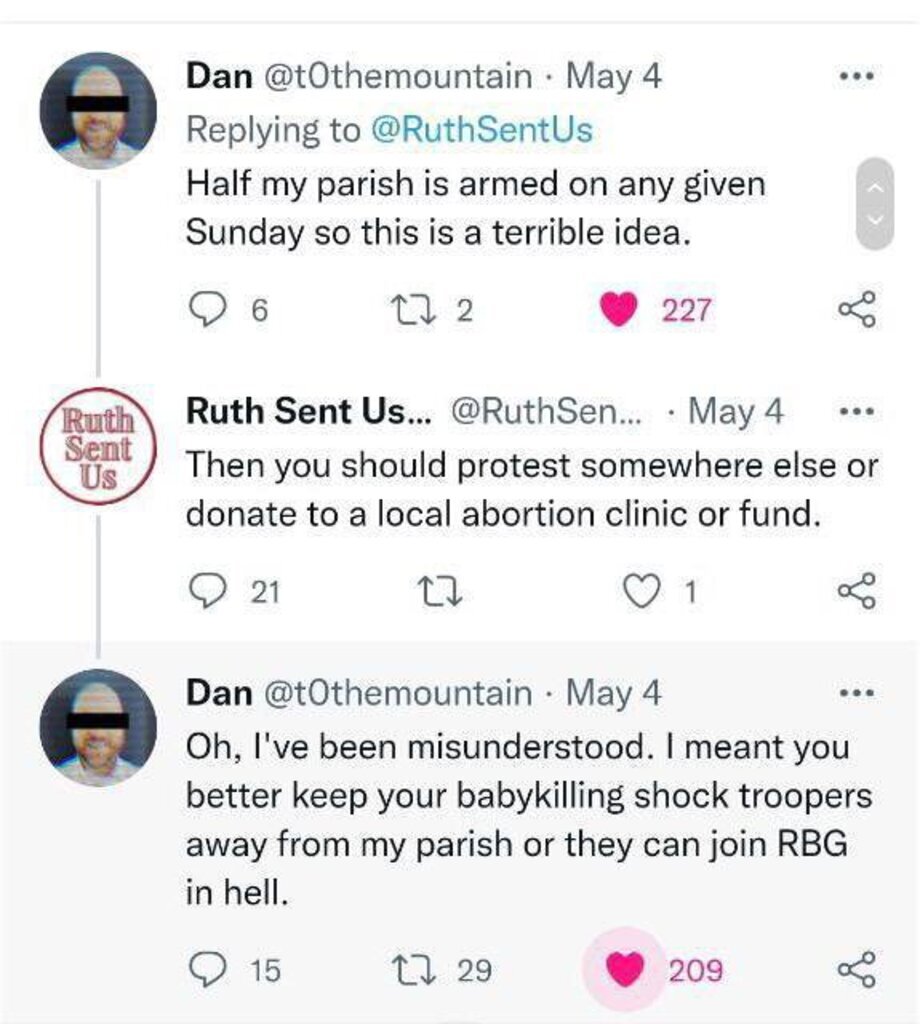Like the Ruth Sent Us tweet
The image size is (920, 1024).
[644, 593]
